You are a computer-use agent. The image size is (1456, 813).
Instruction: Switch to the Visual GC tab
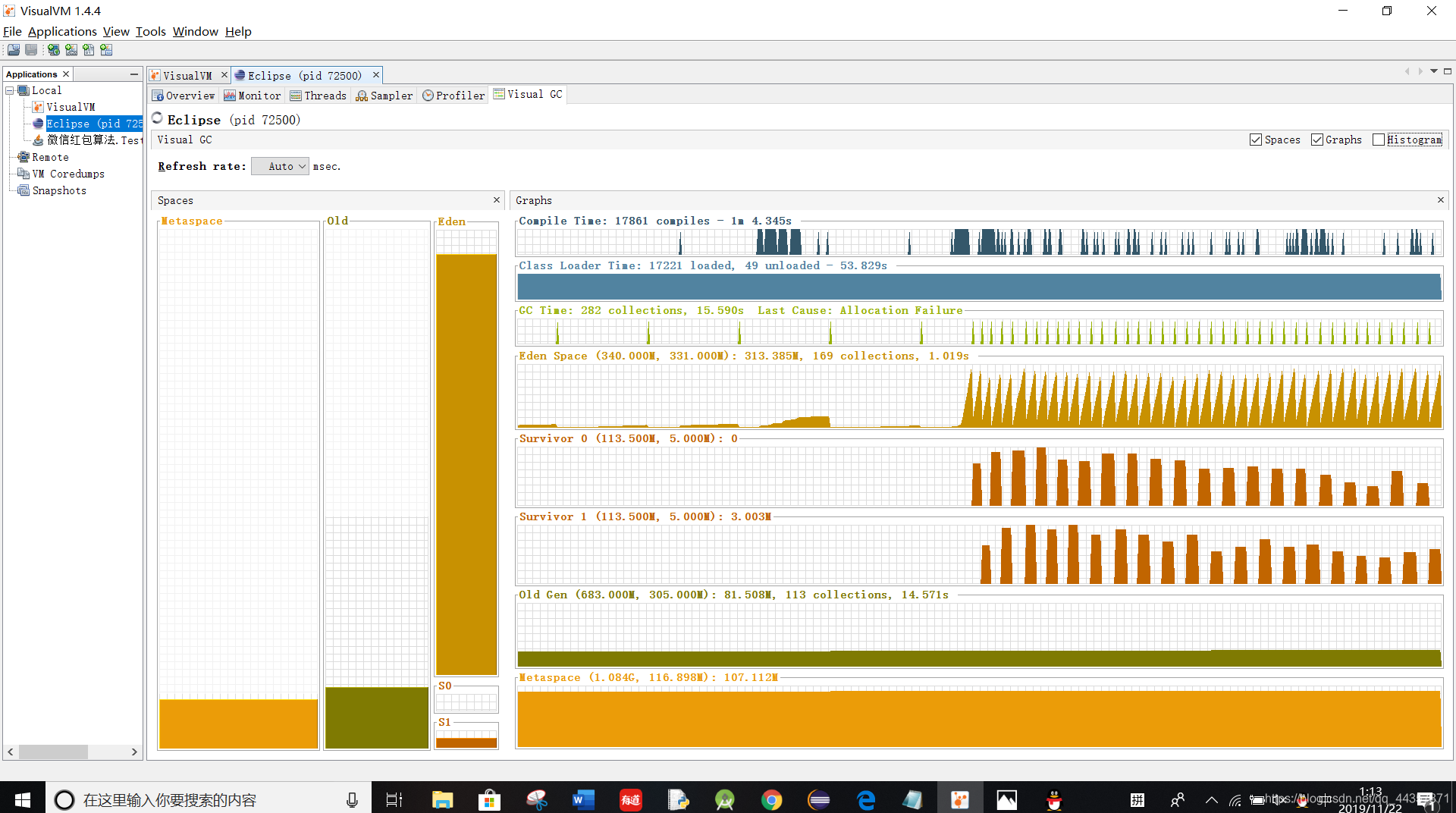(529, 94)
